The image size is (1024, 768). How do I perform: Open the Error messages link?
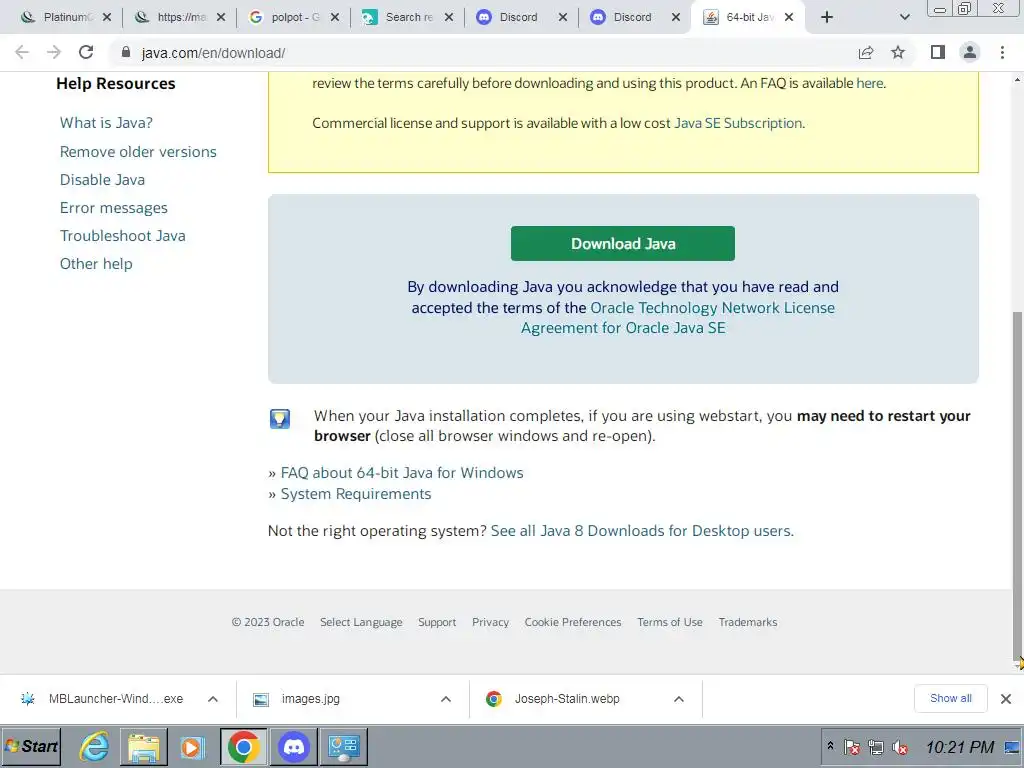[114, 208]
